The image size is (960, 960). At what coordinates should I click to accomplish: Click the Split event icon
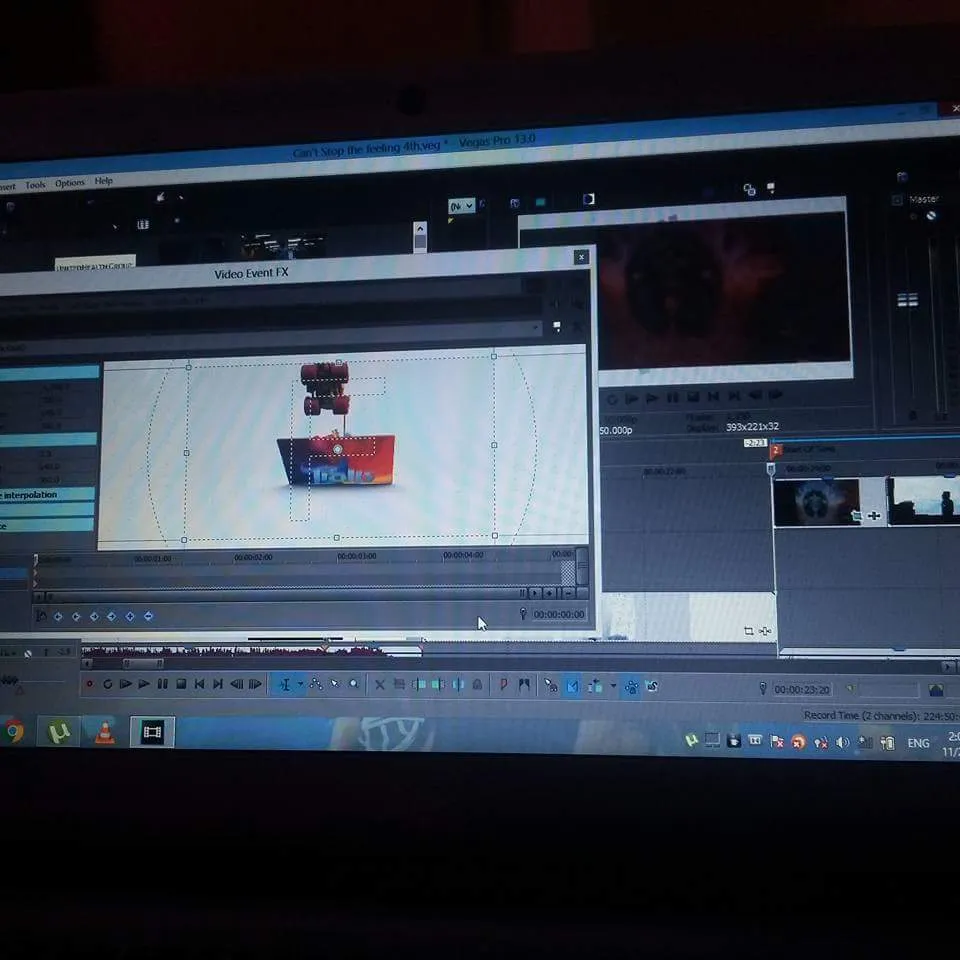tap(458, 685)
